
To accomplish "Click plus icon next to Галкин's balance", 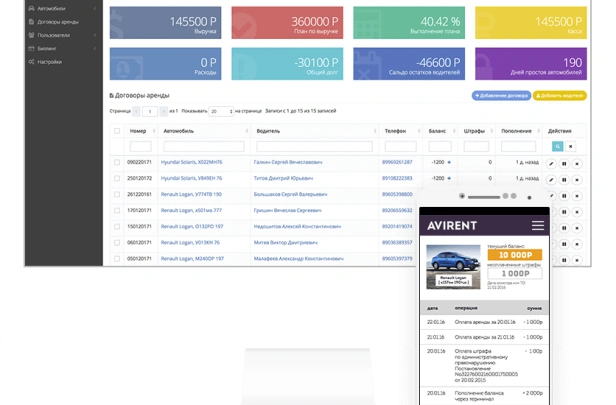I will (449, 162).
